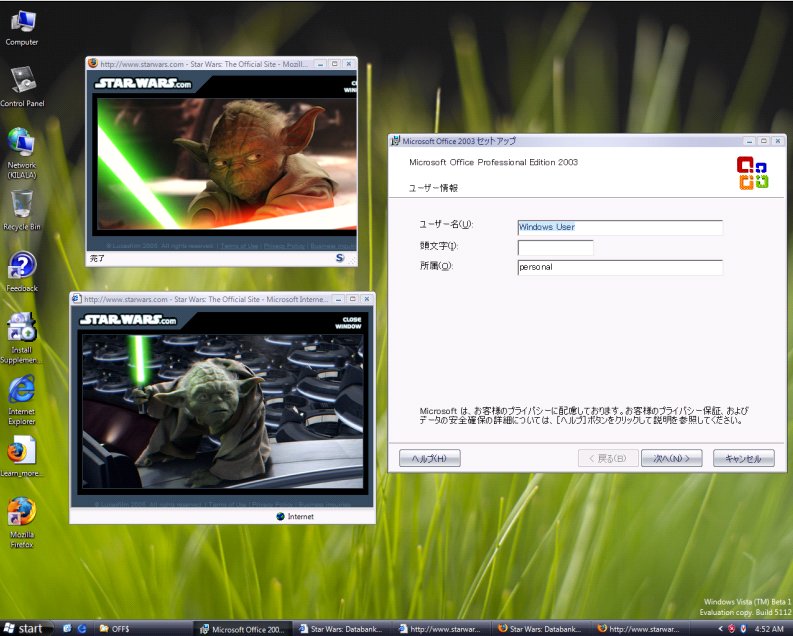Open the Computer desktop icon
The height and width of the screenshot is (636, 793).
22,22
